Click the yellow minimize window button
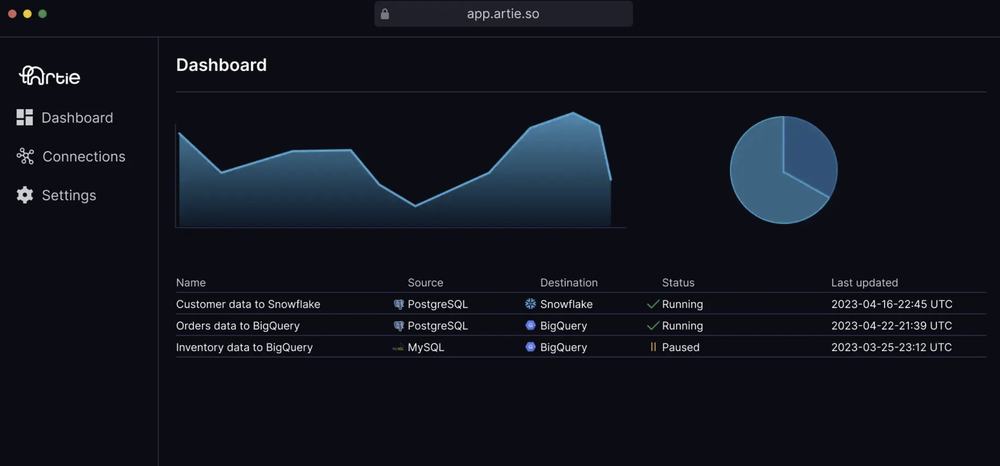1000x466 pixels. (x=27, y=13)
